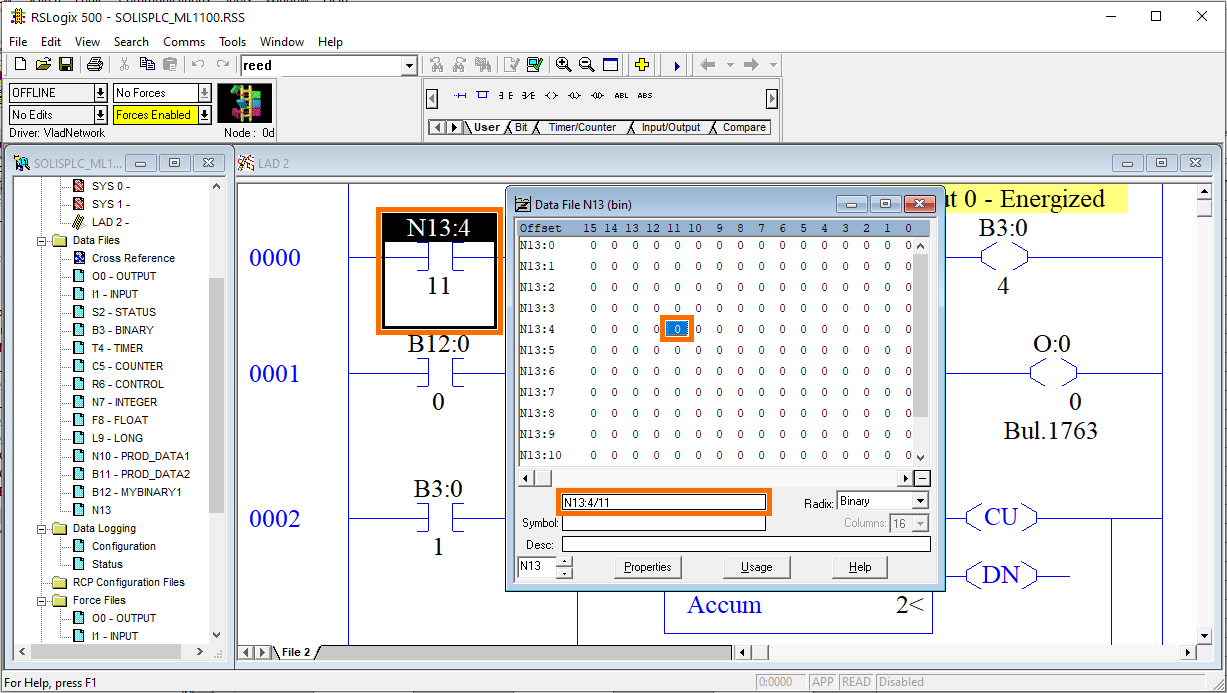Screen dimensions: 1227x693
Task: Click the Zoom In magnifier icon
Action: [x=564, y=65]
